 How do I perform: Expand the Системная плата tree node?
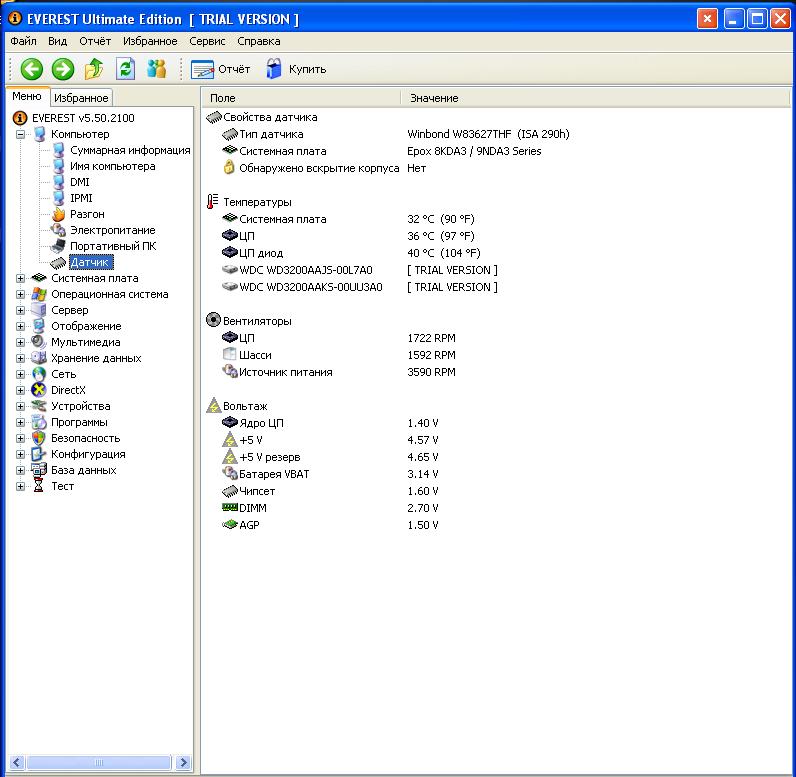(x=21, y=279)
